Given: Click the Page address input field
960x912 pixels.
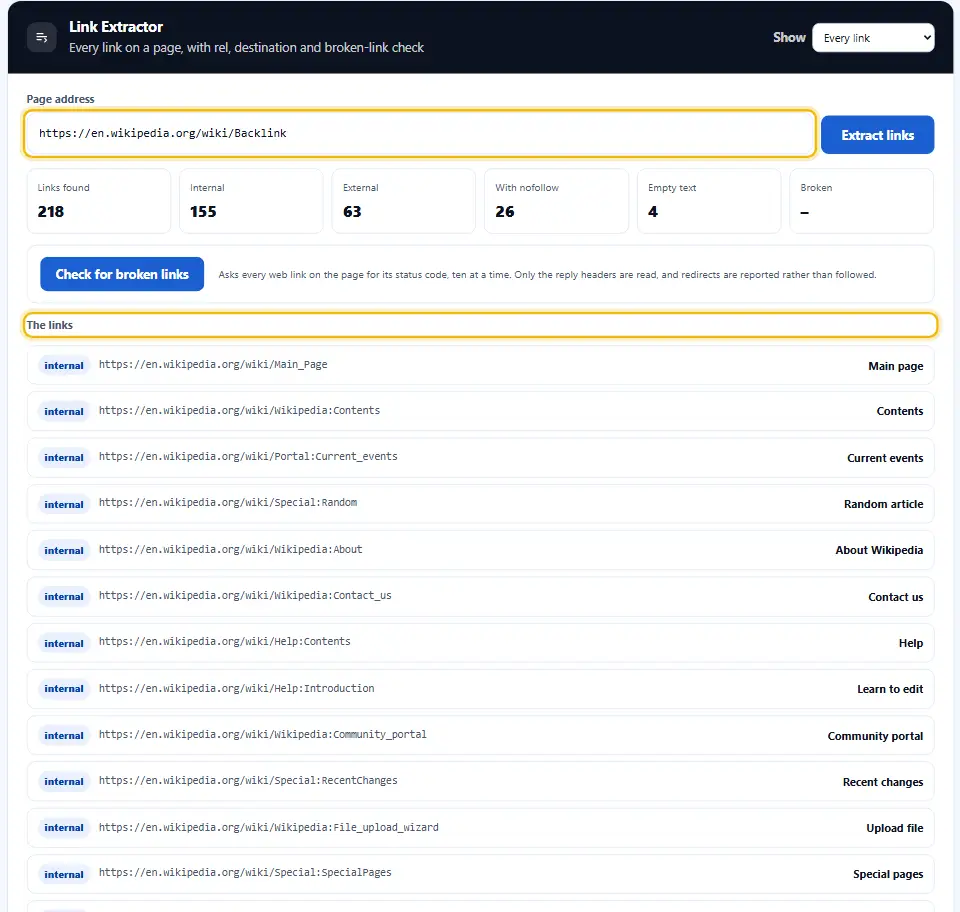Looking at the screenshot, I should [x=419, y=133].
